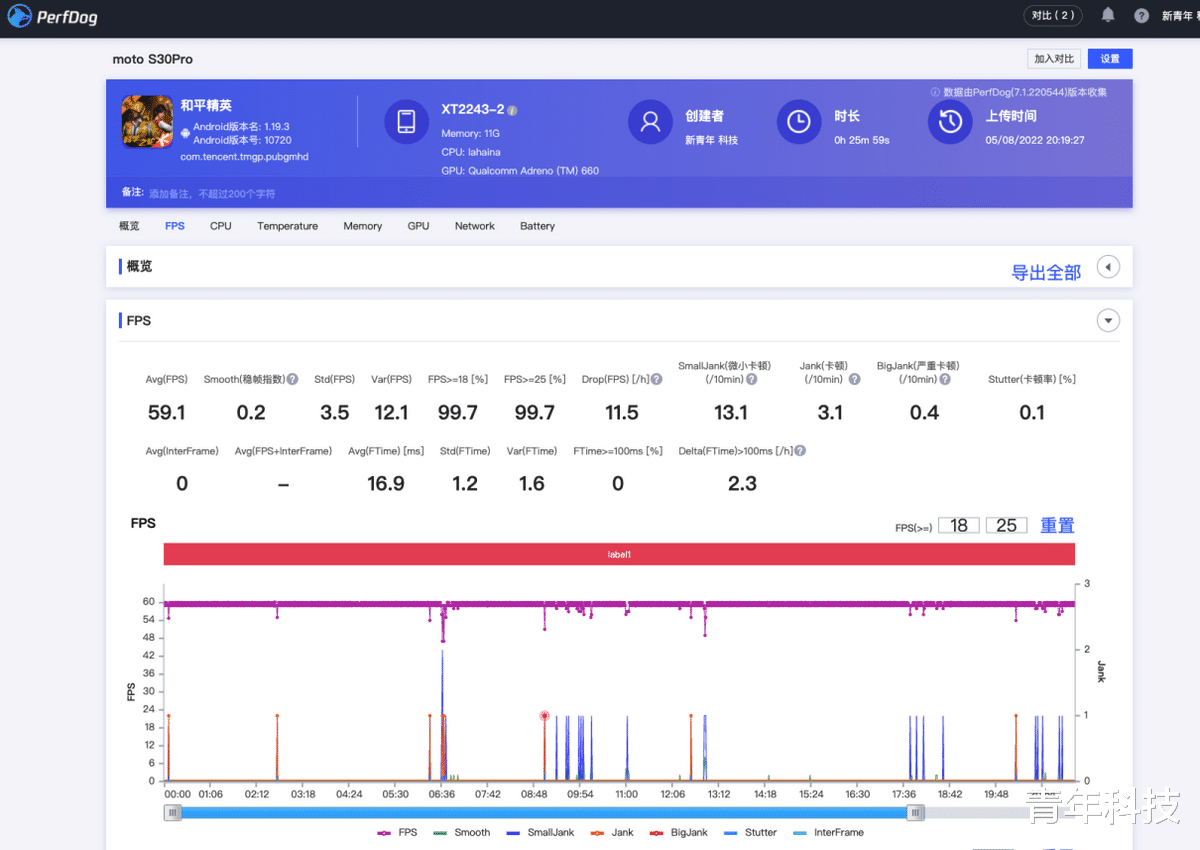Expand the 概览 section arrow
1200x850 pixels.
coord(1107,267)
